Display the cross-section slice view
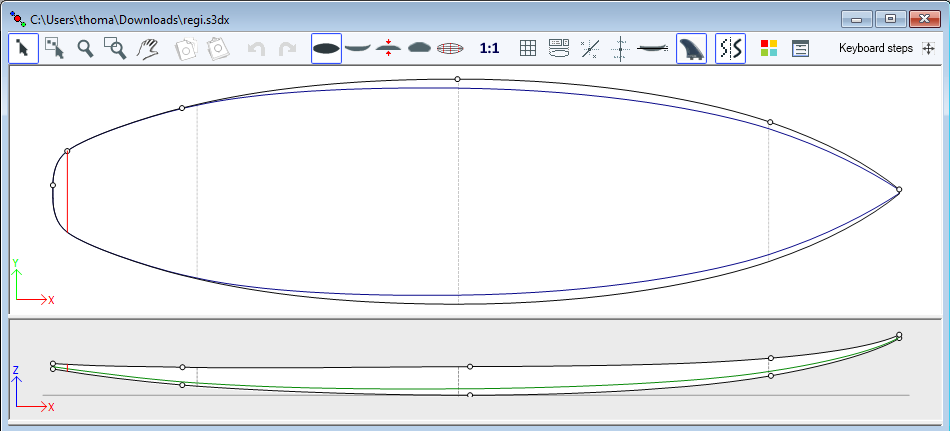Screen dimensions: 950x431 pos(419,48)
